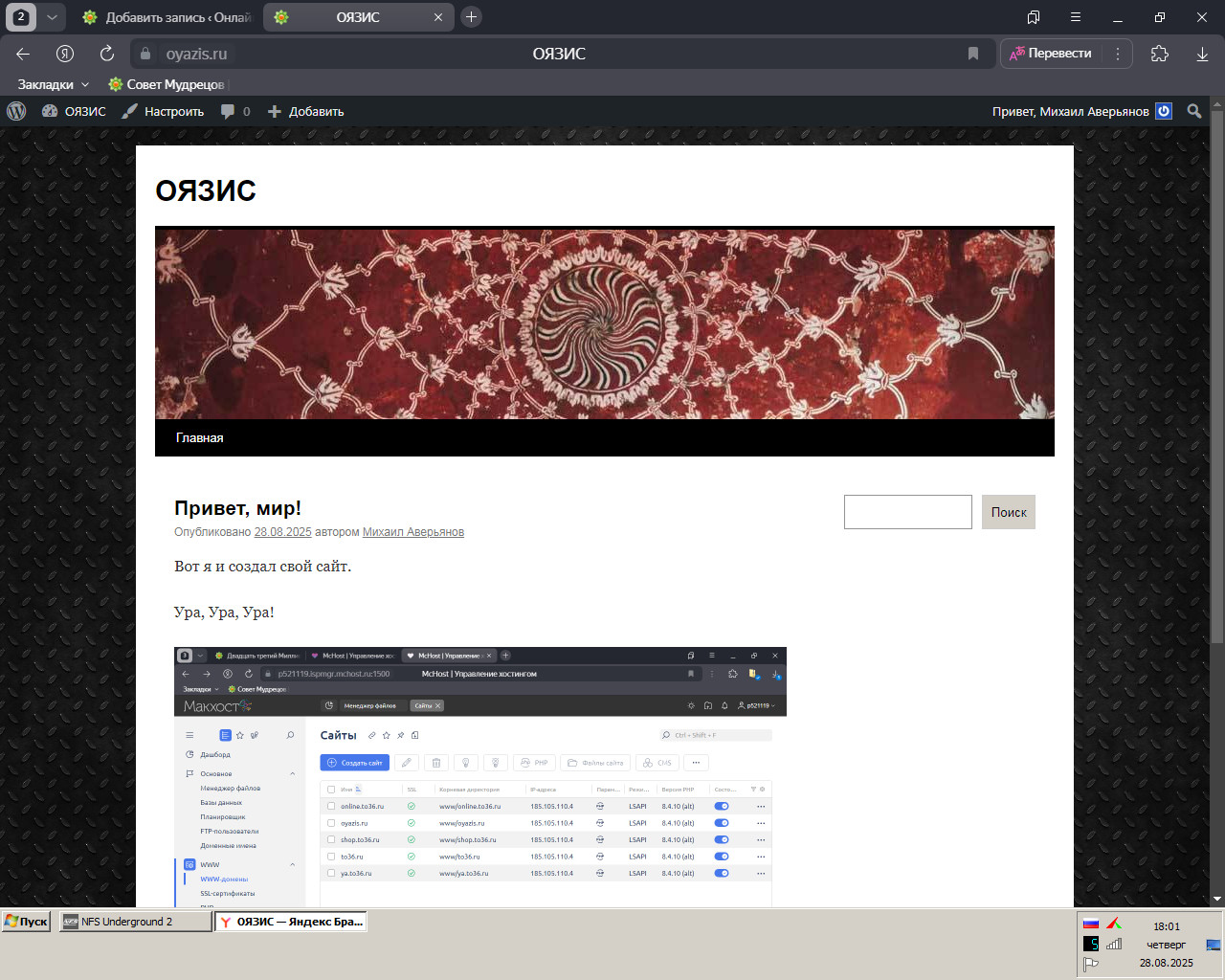
Task: Open a new tab with the plus button
Action: pyautogui.click(x=471, y=17)
